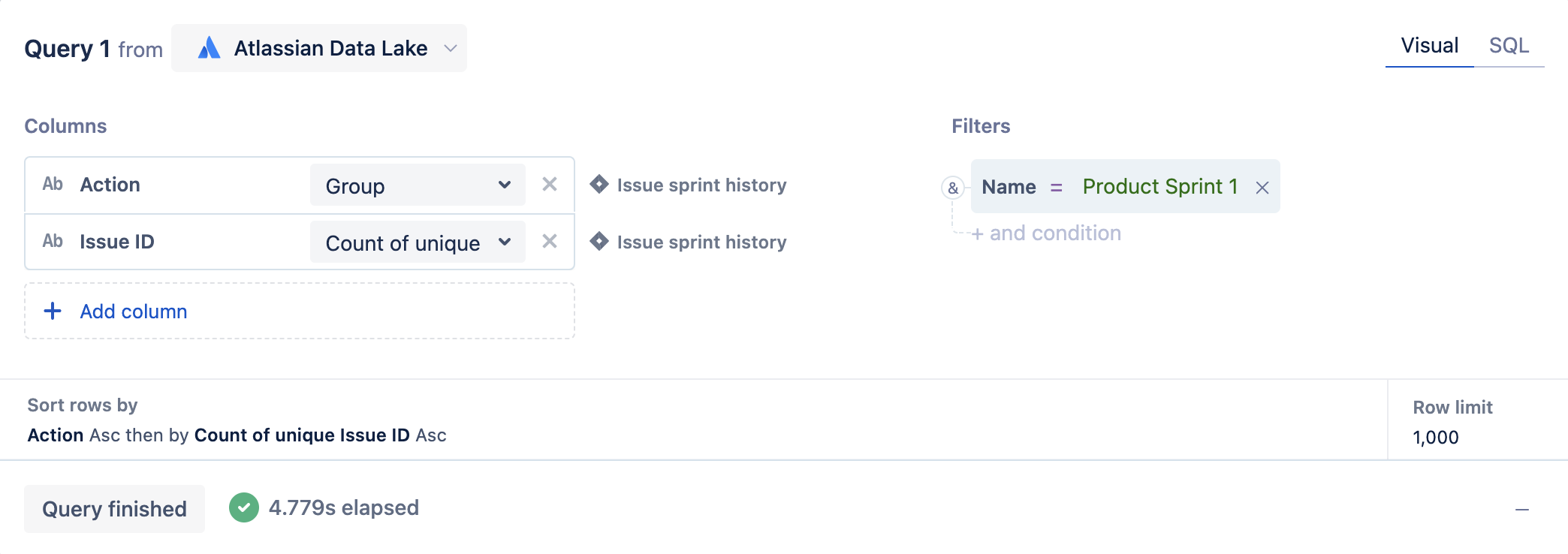Click the Query 1 title
1568x554 pixels.
coord(68,49)
